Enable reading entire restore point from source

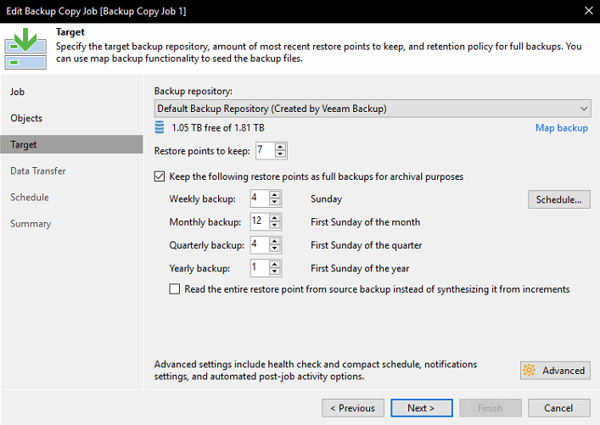[174, 289]
